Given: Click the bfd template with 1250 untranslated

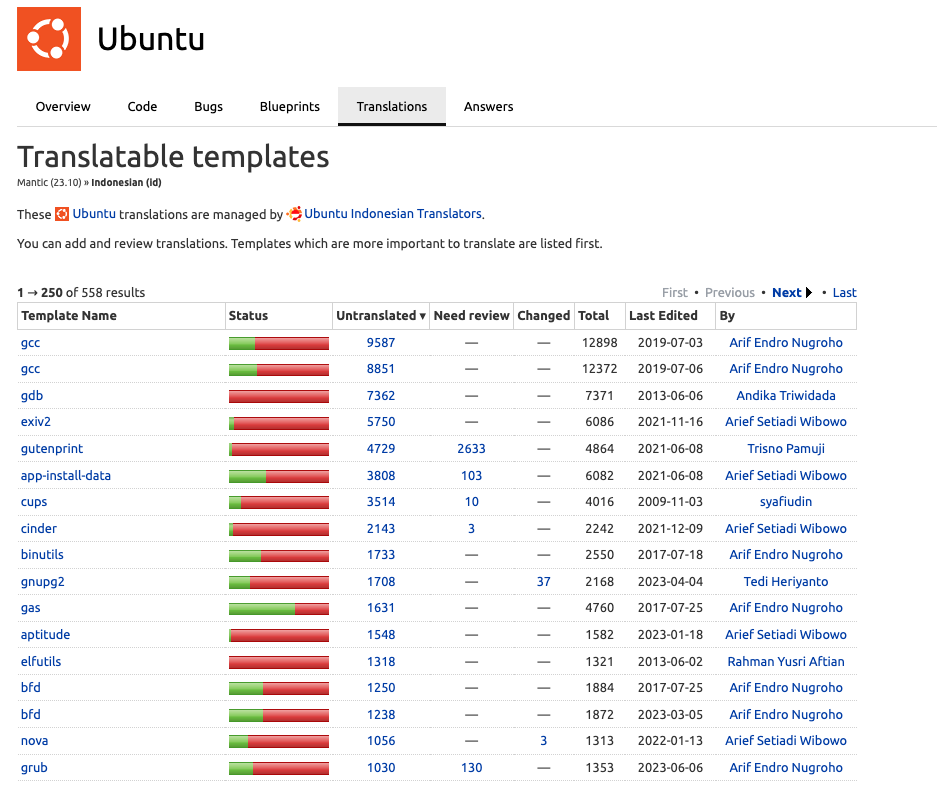Looking at the screenshot, I should [x=30, y=687].
